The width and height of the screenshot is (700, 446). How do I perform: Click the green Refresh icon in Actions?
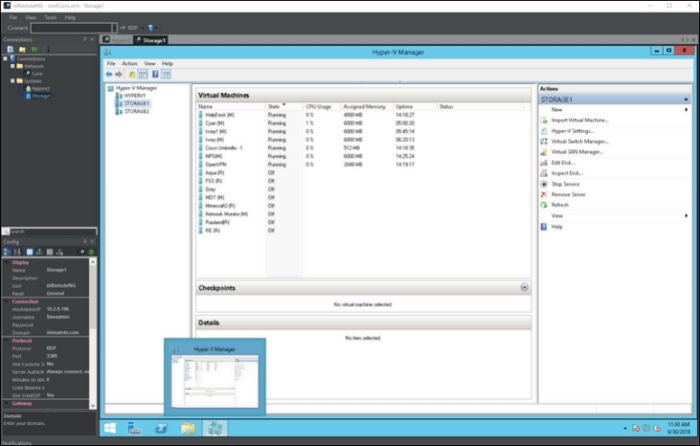coord(543,204)
